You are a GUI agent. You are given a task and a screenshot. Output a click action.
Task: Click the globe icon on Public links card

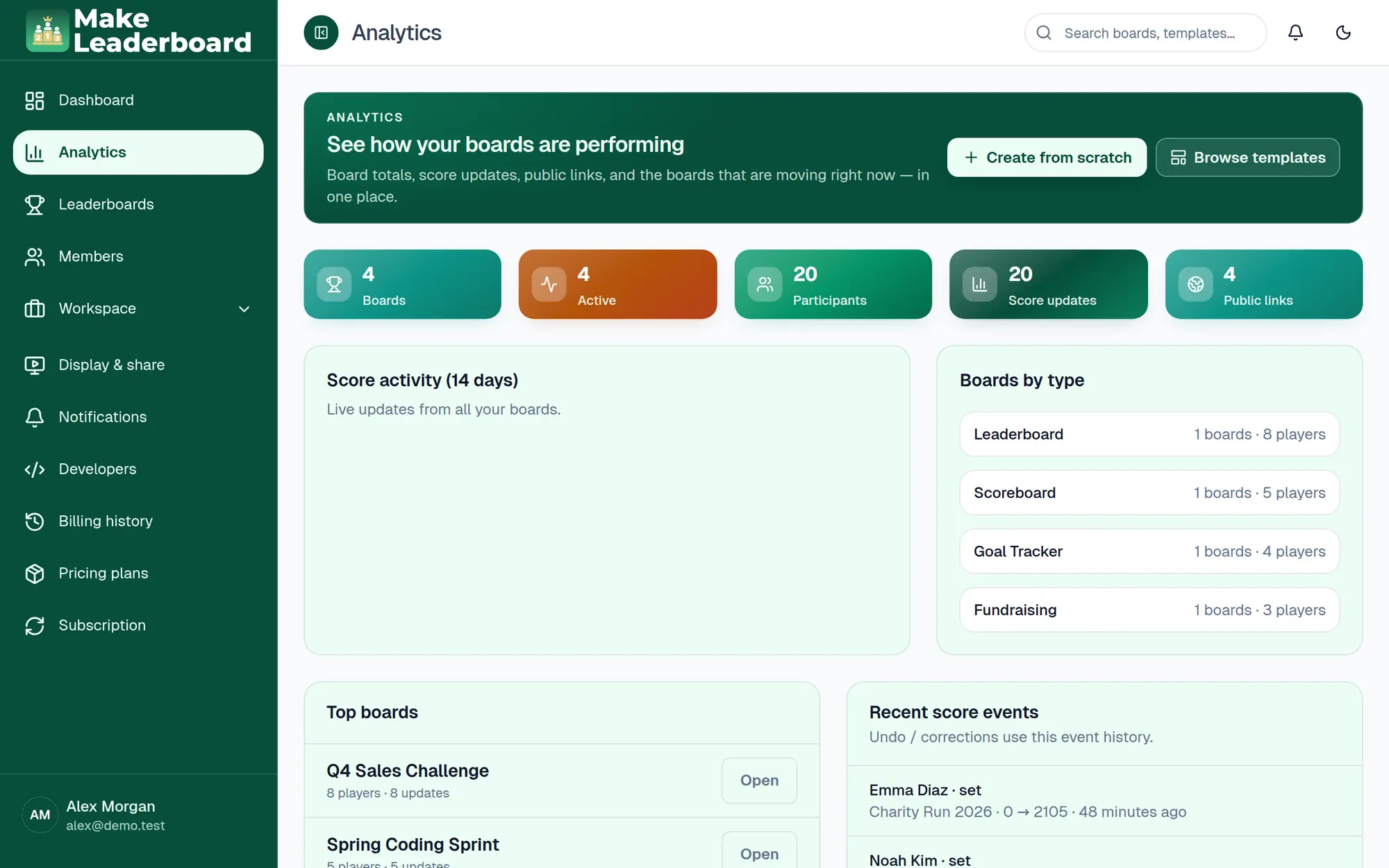tap(1195, 285)
